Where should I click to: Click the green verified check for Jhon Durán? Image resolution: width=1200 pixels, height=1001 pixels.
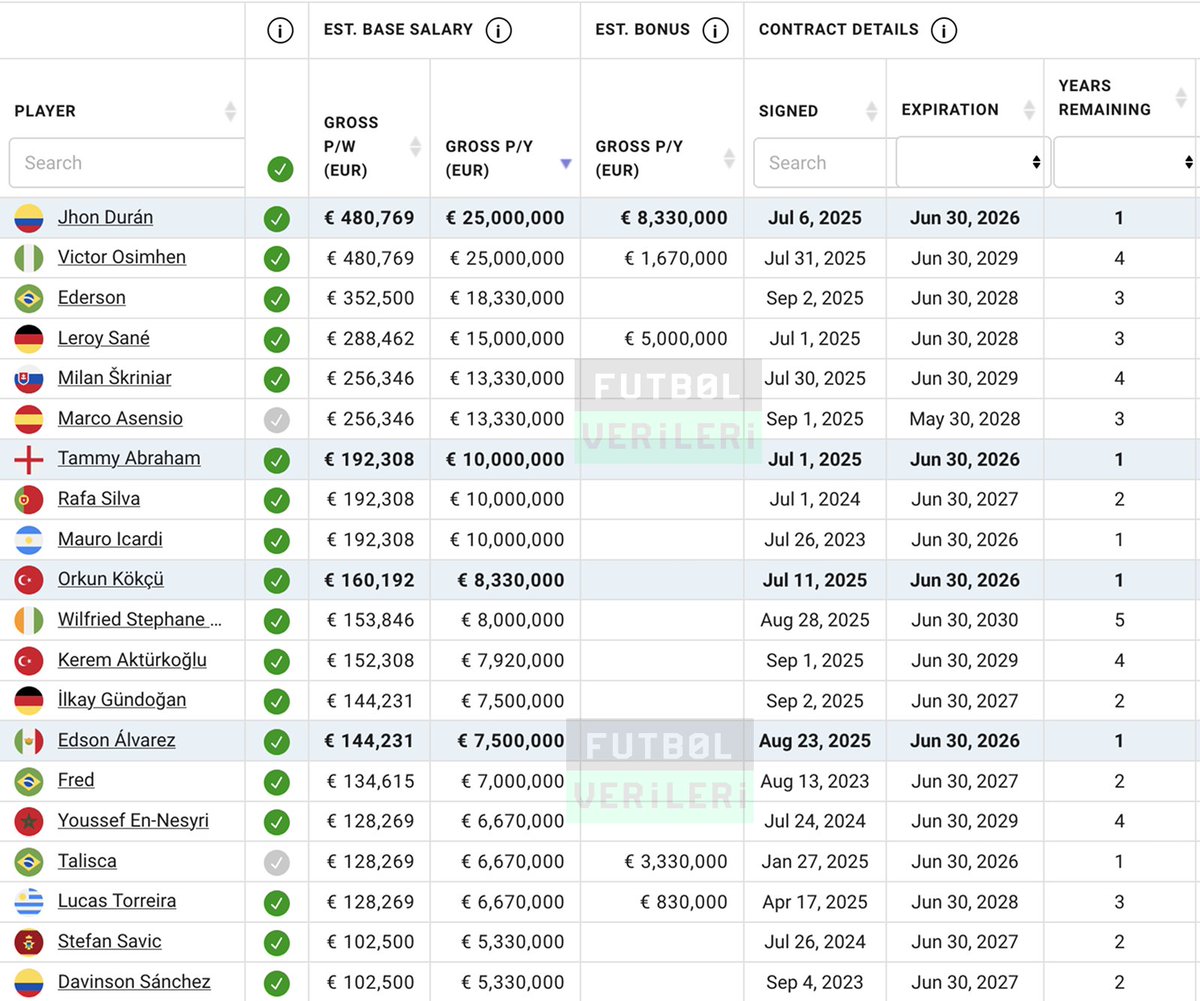(x=277, y=219)
